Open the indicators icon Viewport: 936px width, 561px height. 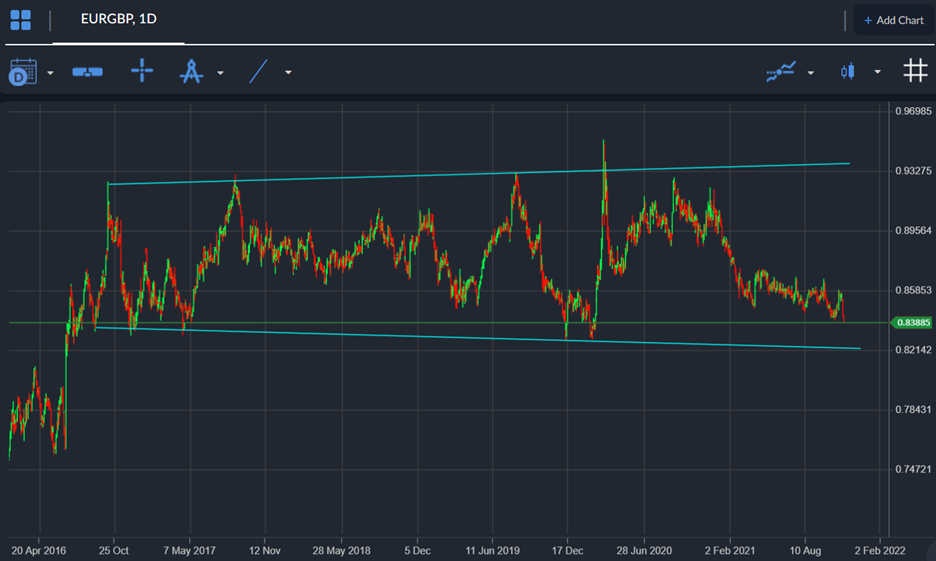[781, 71]
